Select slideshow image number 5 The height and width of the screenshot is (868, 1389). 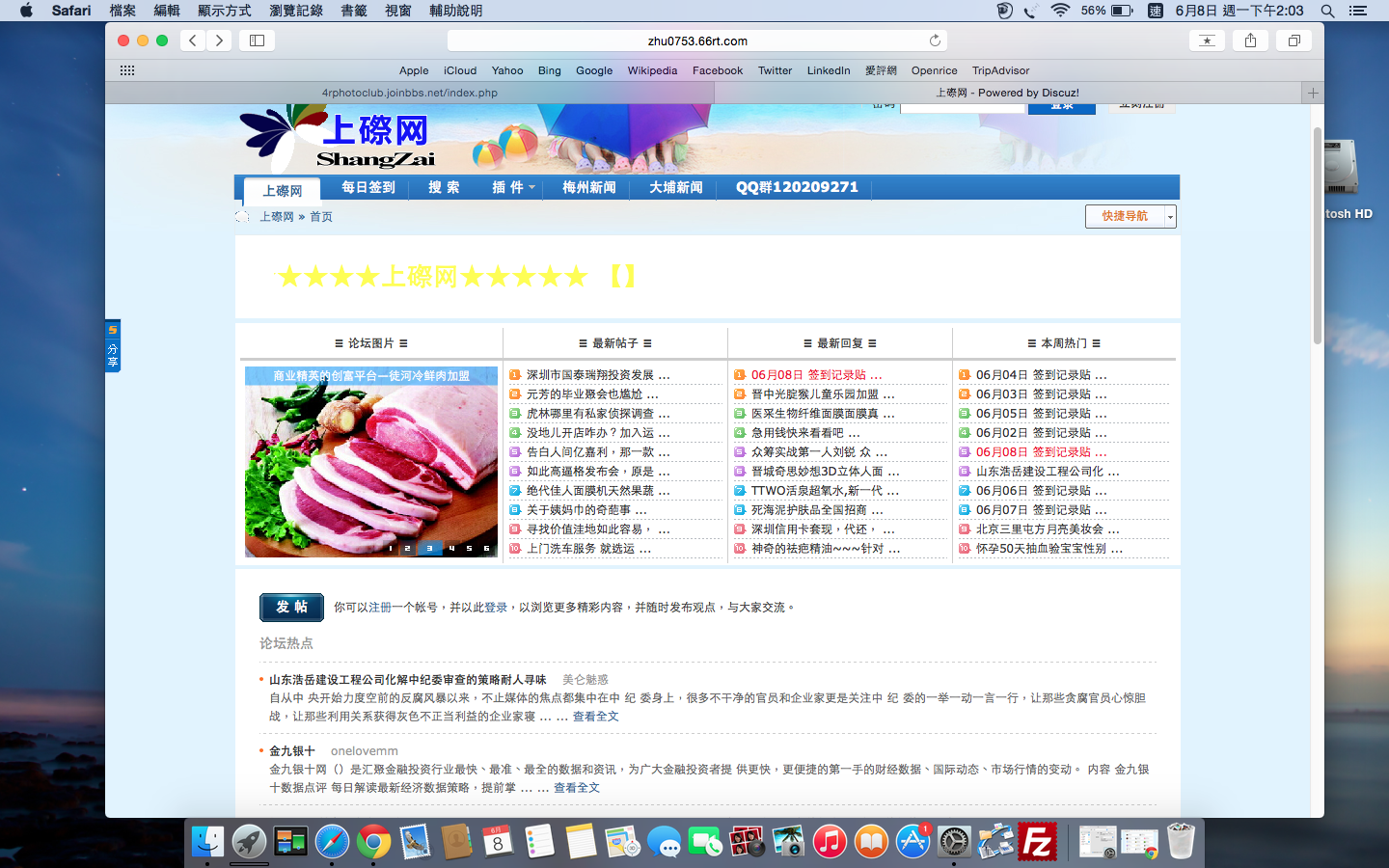pos(469,548)
